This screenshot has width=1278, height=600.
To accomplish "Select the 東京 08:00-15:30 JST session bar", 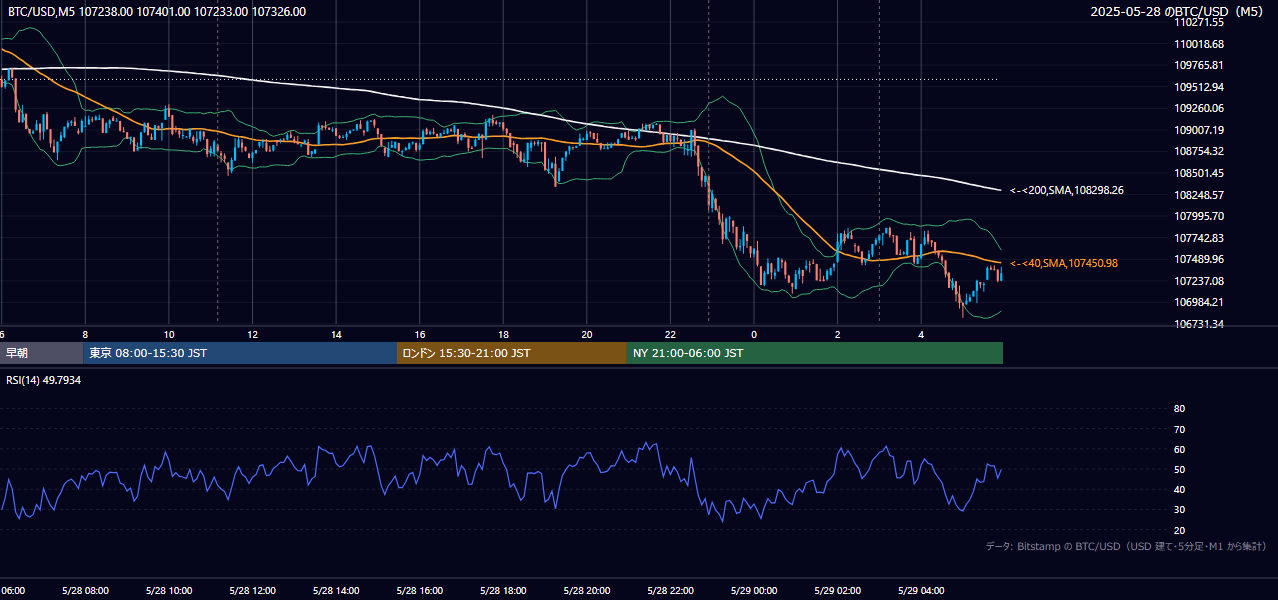I will [240, 353].
